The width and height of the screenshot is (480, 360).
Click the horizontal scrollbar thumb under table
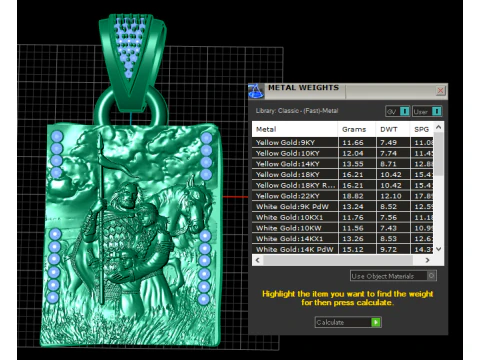[338, 260]
